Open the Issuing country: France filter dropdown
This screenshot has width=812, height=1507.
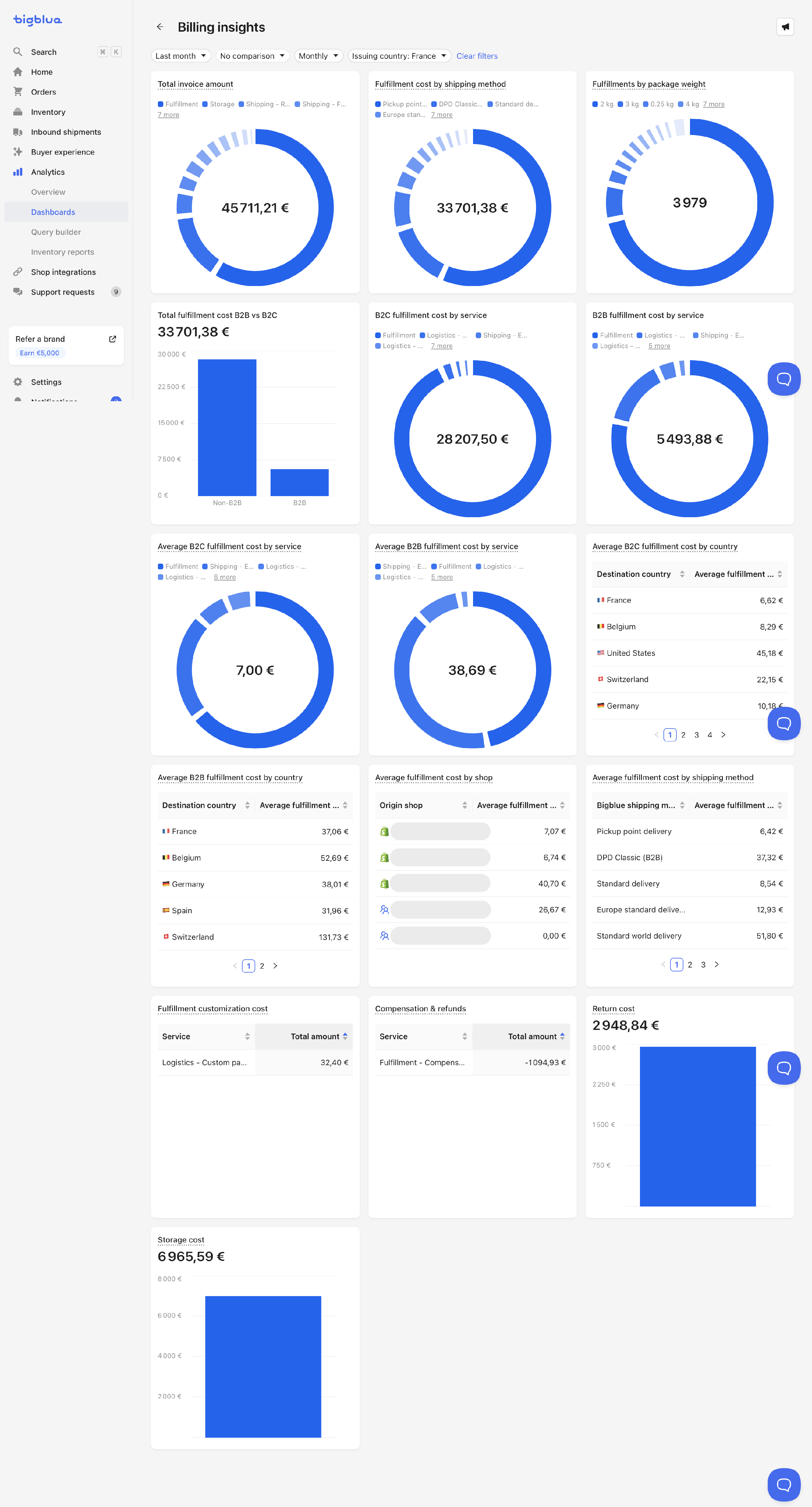(399, 56)
